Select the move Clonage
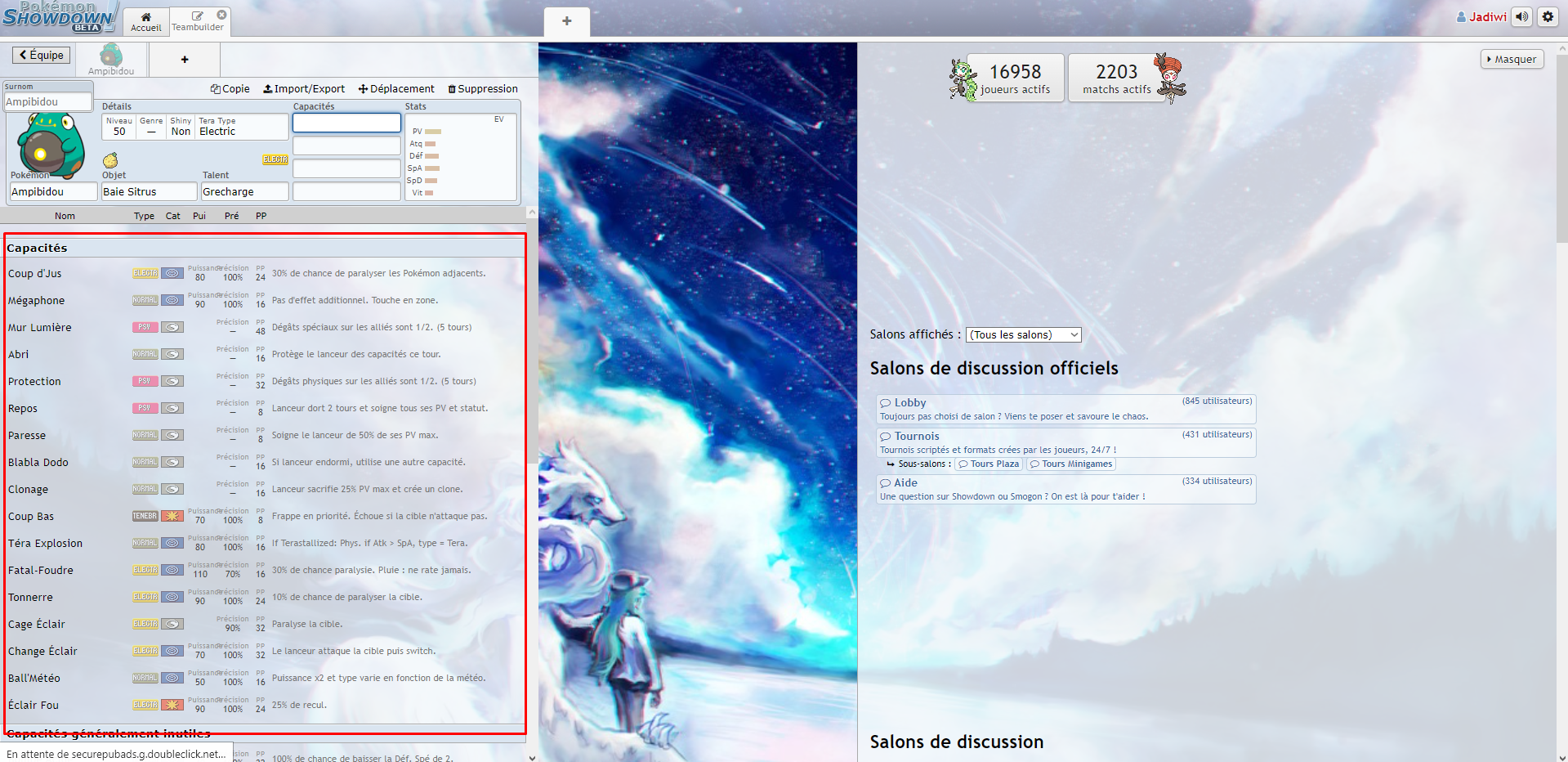Image resolution: width=1568 pixels, height=762 pixels. click(x=264, y=489)
